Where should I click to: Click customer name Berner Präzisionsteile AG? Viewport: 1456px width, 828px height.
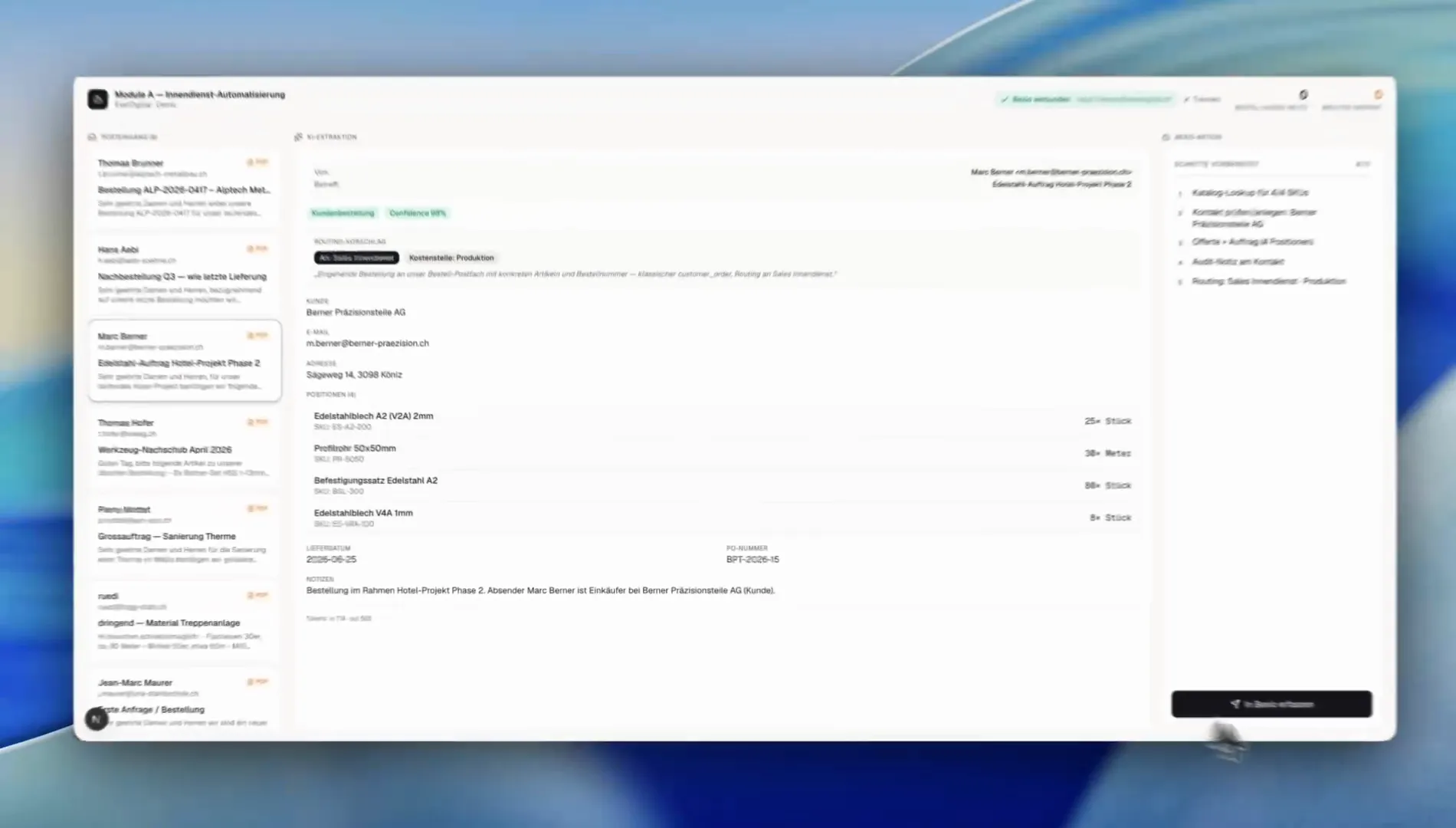click(x=356, y=313)
